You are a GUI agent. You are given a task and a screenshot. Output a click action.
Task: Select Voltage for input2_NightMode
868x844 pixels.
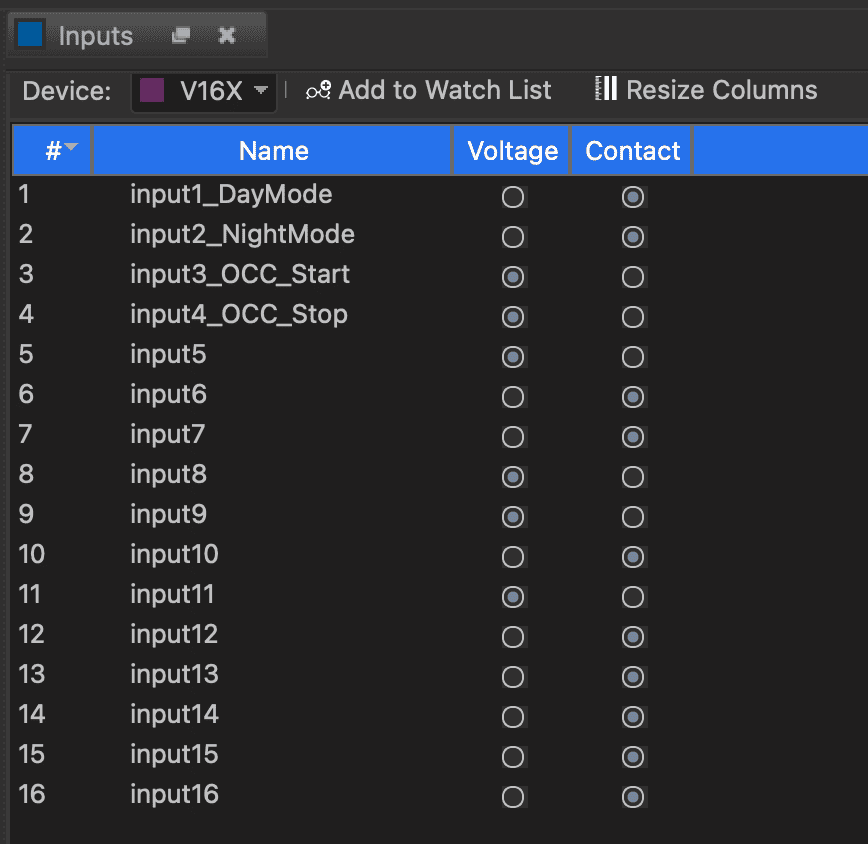click(x=513, y=237)
